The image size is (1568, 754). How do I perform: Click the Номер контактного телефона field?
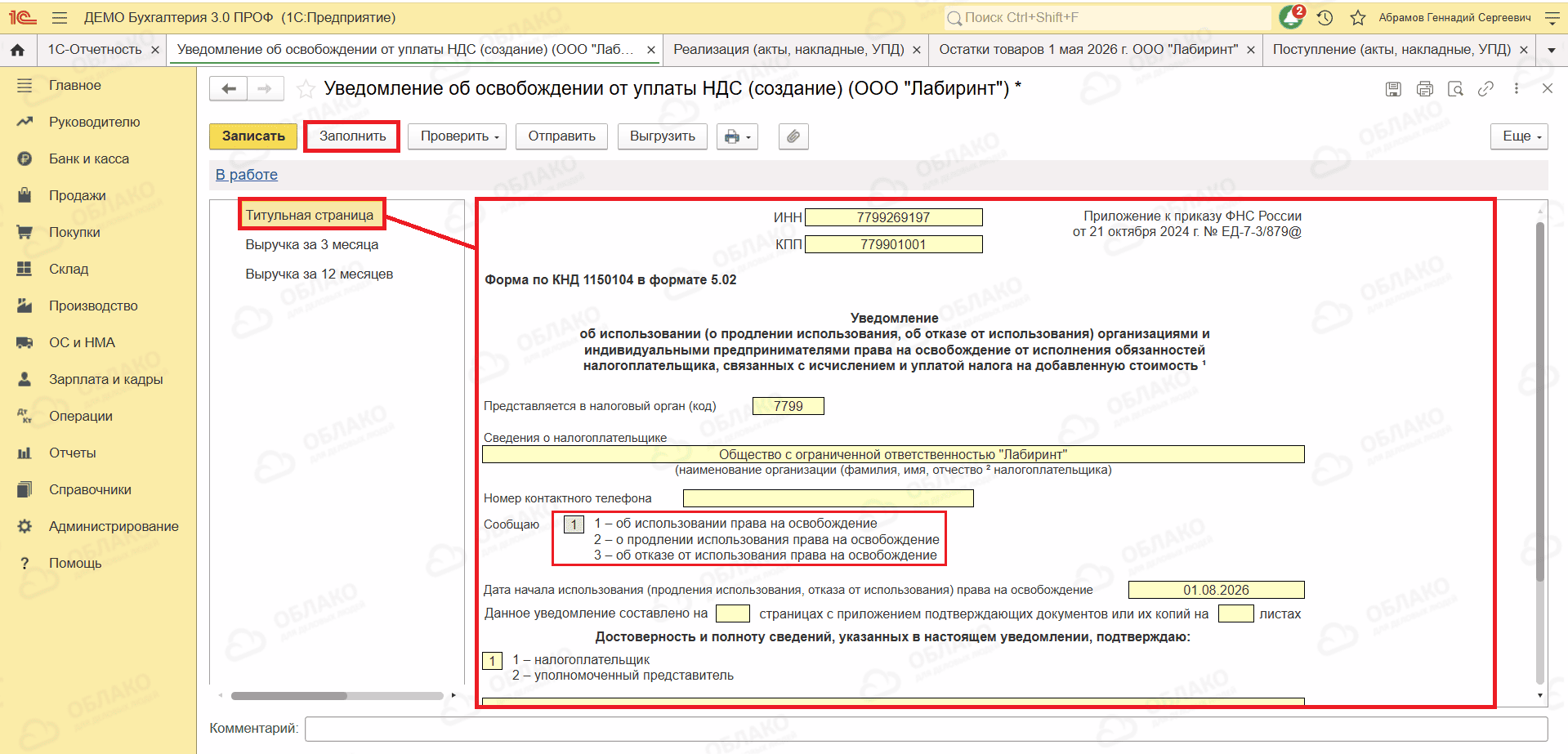[829, 498]
